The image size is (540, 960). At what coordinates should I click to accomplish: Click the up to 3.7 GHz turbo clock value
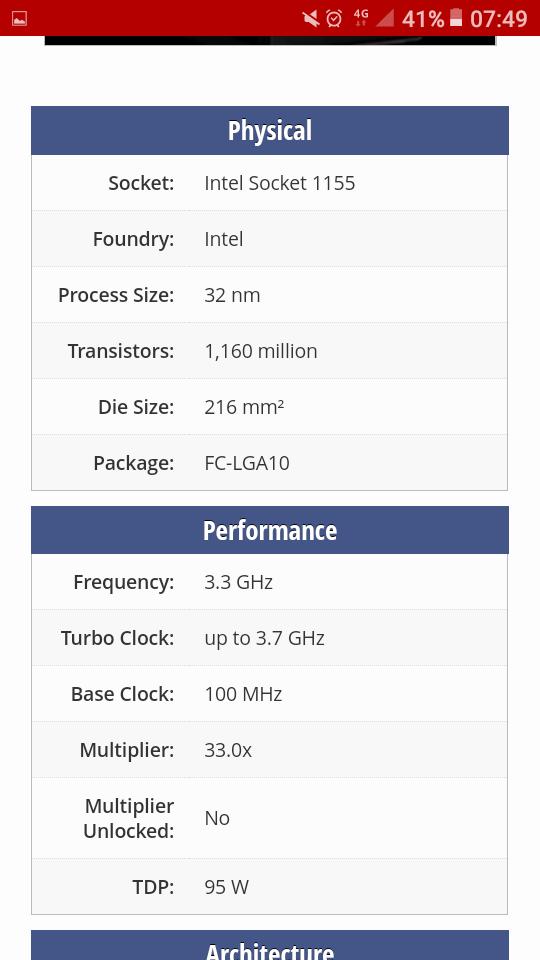click(x=264, y=638)
